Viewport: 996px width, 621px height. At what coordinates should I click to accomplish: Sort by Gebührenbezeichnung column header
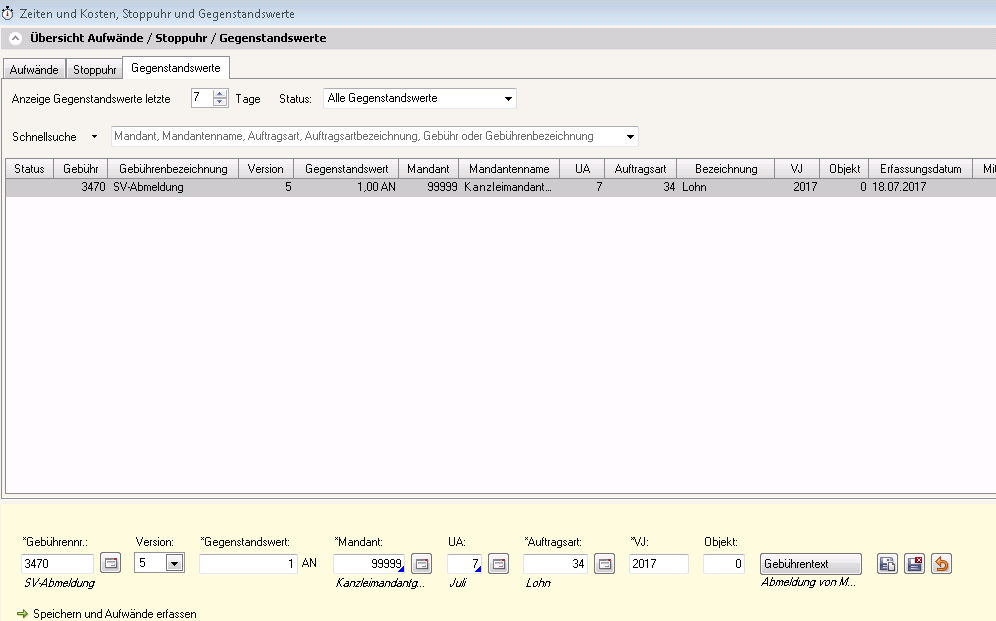coord(173,169)
